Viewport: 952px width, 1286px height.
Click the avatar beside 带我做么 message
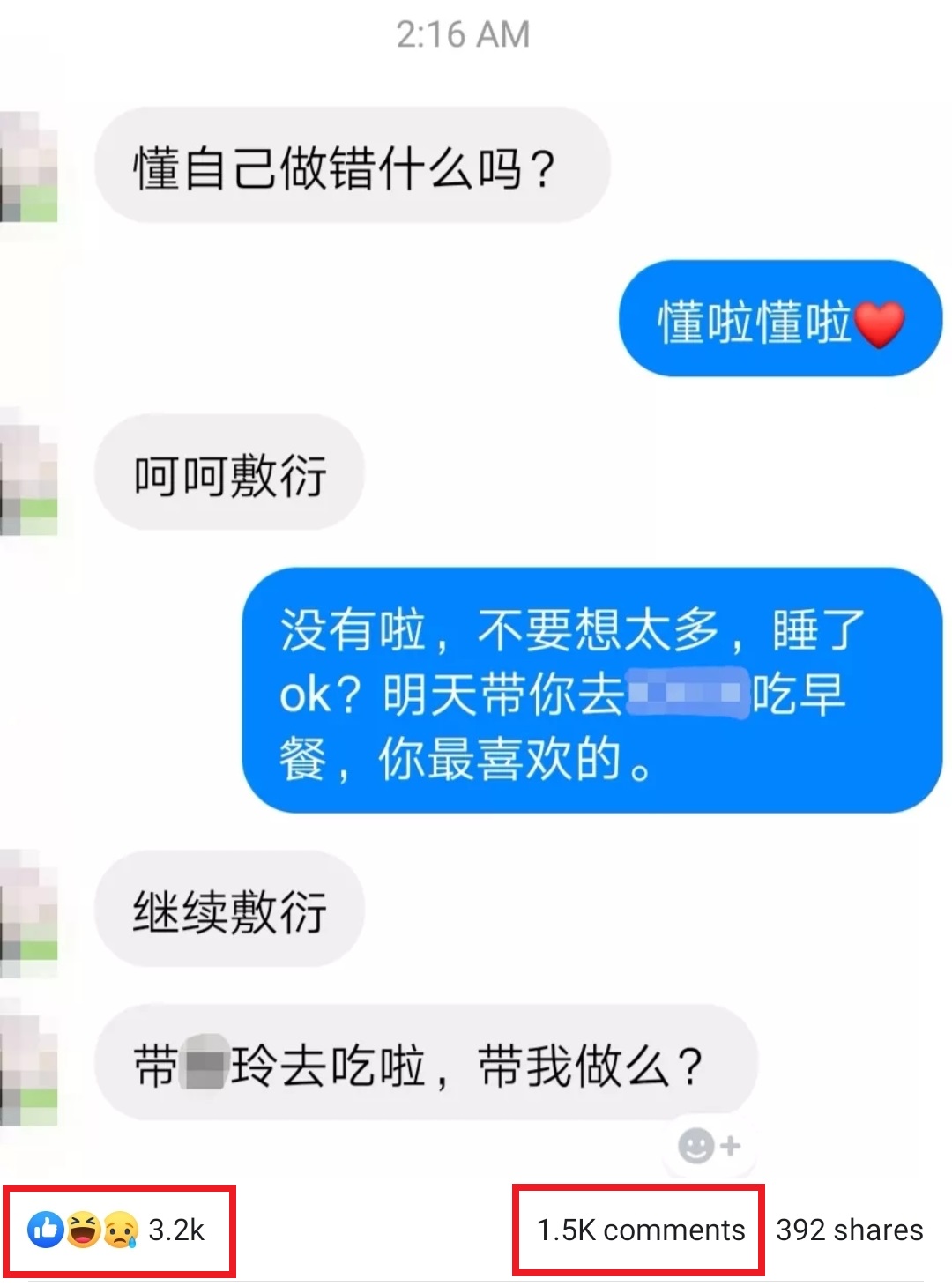click(29, 1069)
